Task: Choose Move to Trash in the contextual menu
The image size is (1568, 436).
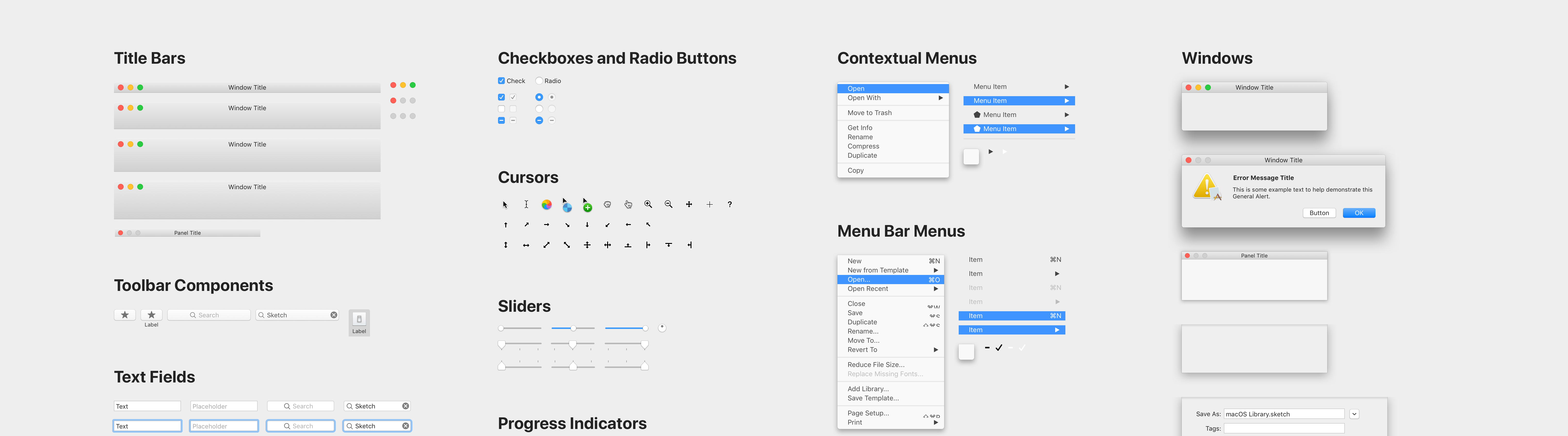Action: pyautogui.click(x=869, y=112)
